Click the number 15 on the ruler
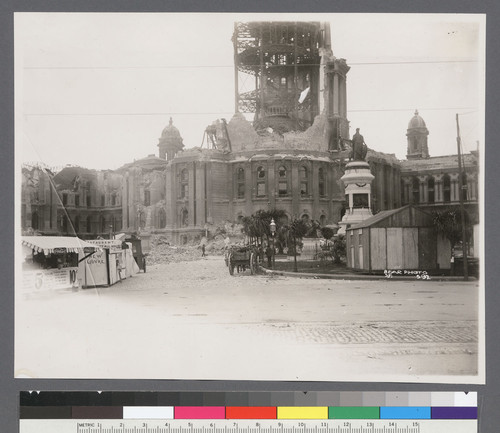Screen dimensions: 500x433 pos(415,425)
